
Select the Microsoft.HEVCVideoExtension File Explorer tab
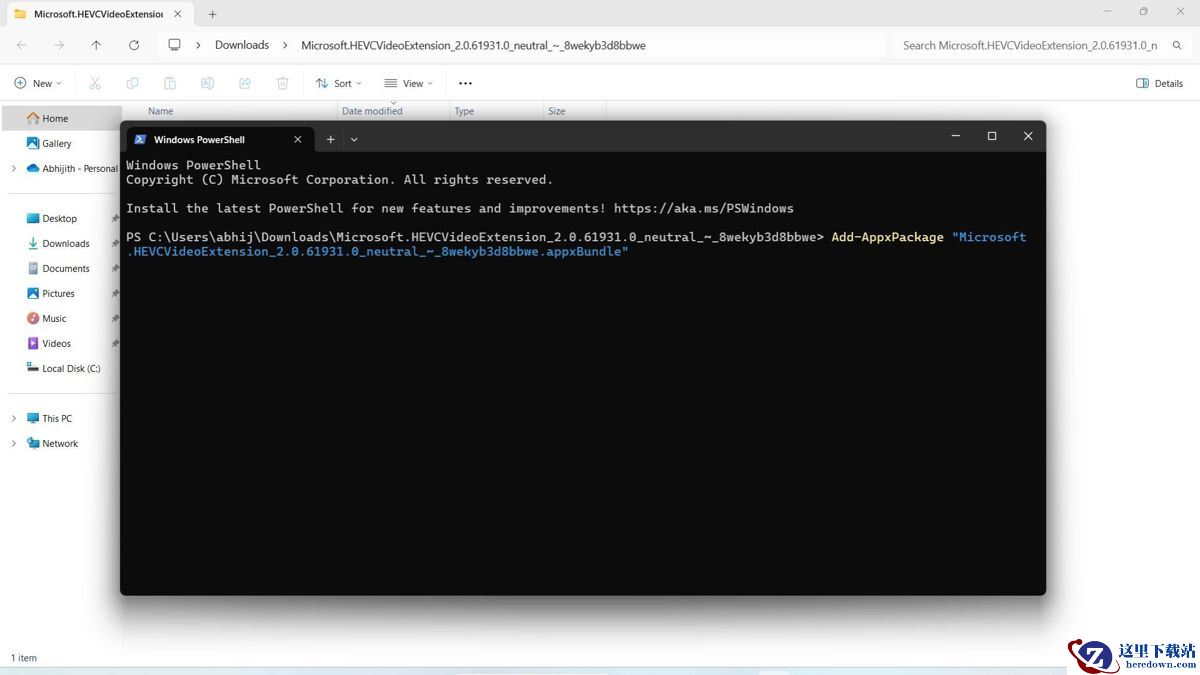click(x=98, y=14)
